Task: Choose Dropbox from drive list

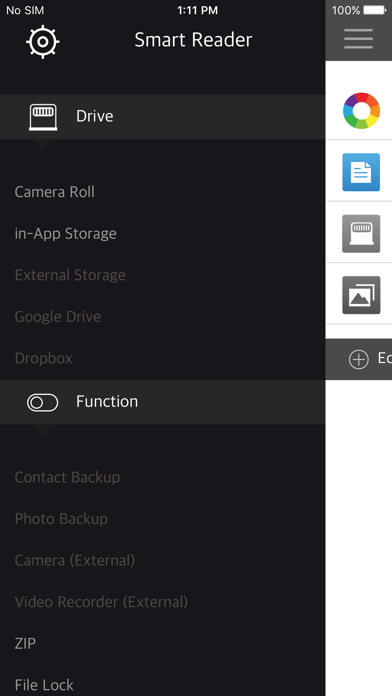Action: coord(44,358)
